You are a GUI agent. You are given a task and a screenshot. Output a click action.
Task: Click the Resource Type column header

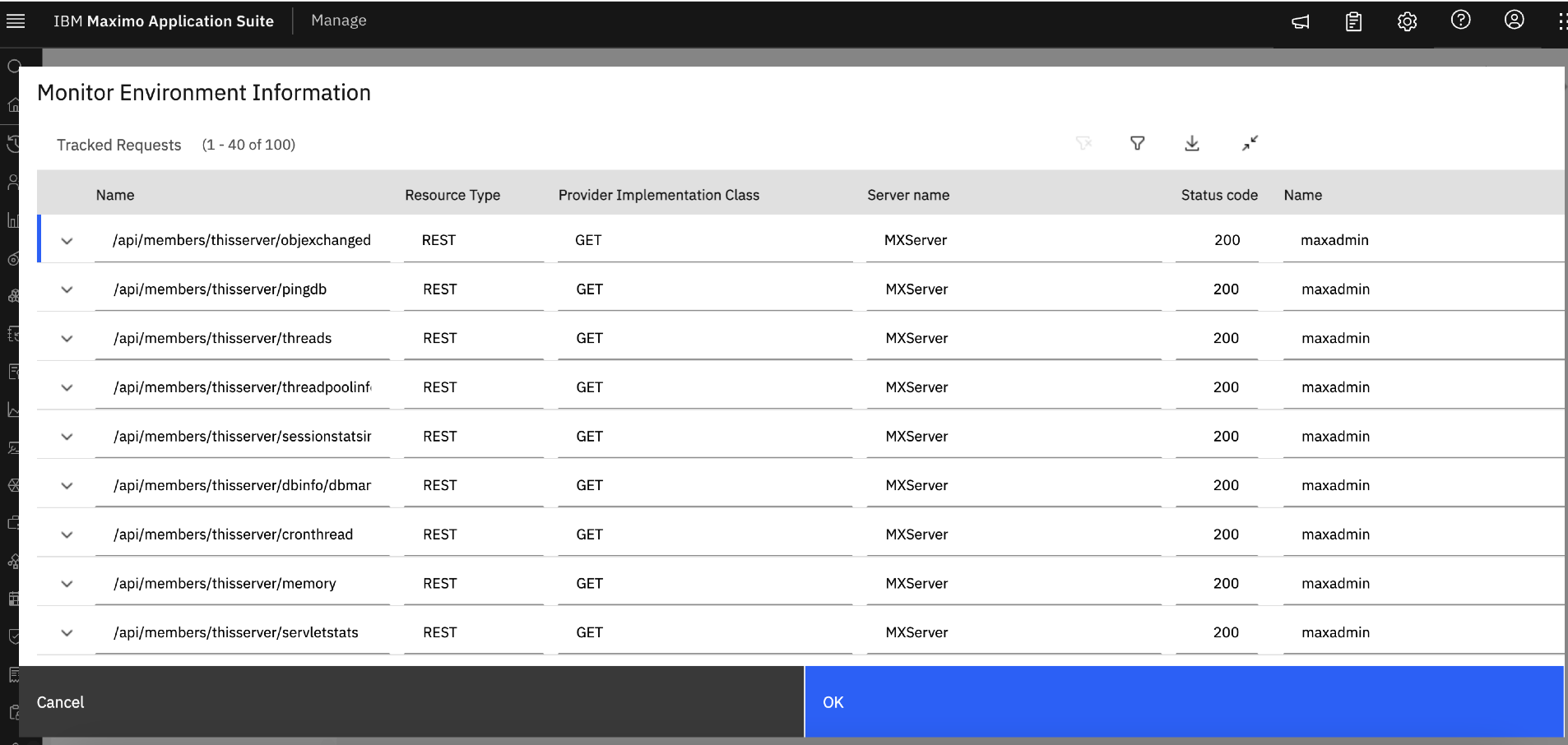tap(452, 195)
